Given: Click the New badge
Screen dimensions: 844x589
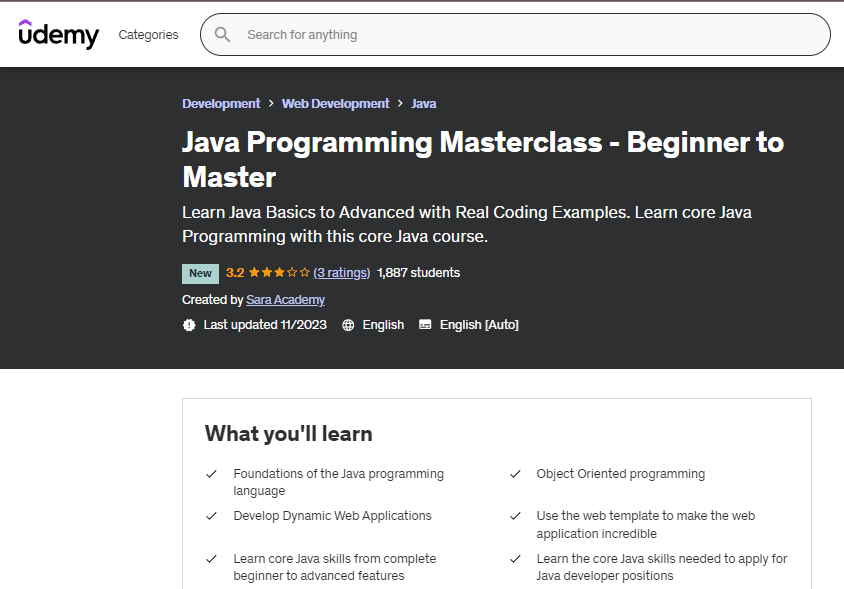Looking at the screenshot, I should (x=200, y=273).
